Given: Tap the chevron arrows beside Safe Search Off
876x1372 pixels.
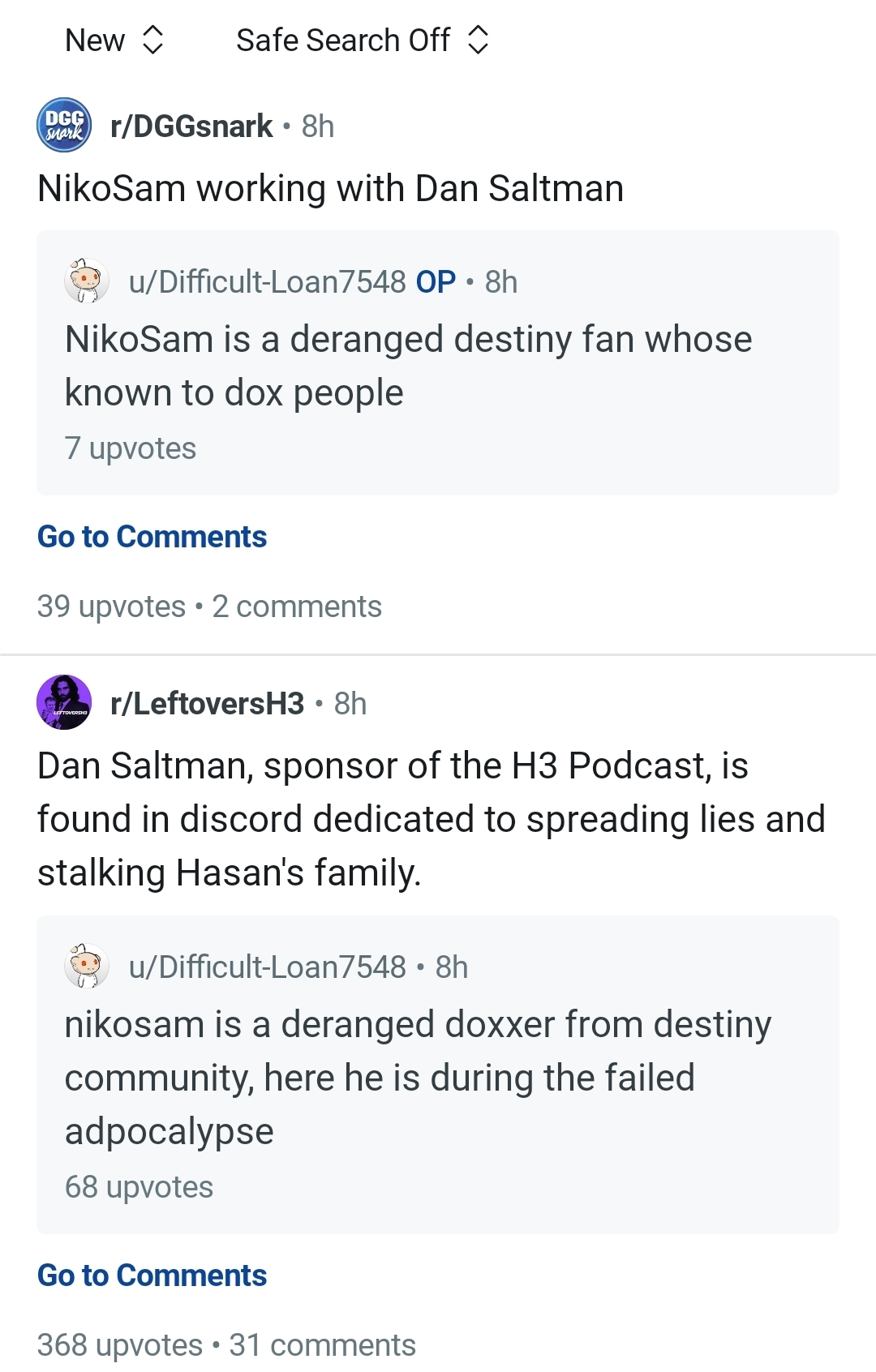Looking at the screenshot, I should (479, 40).
